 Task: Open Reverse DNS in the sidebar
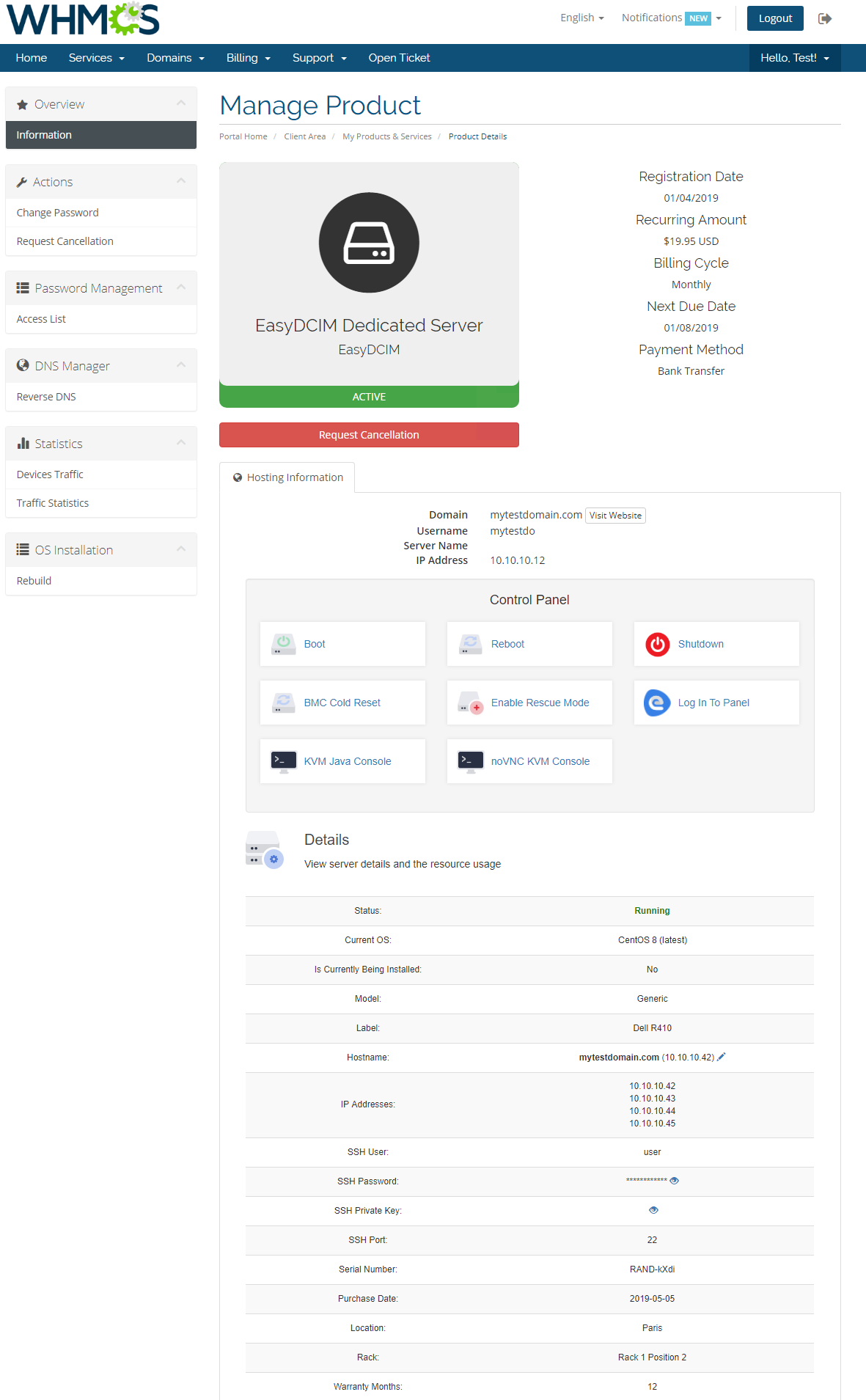point(46,397)
